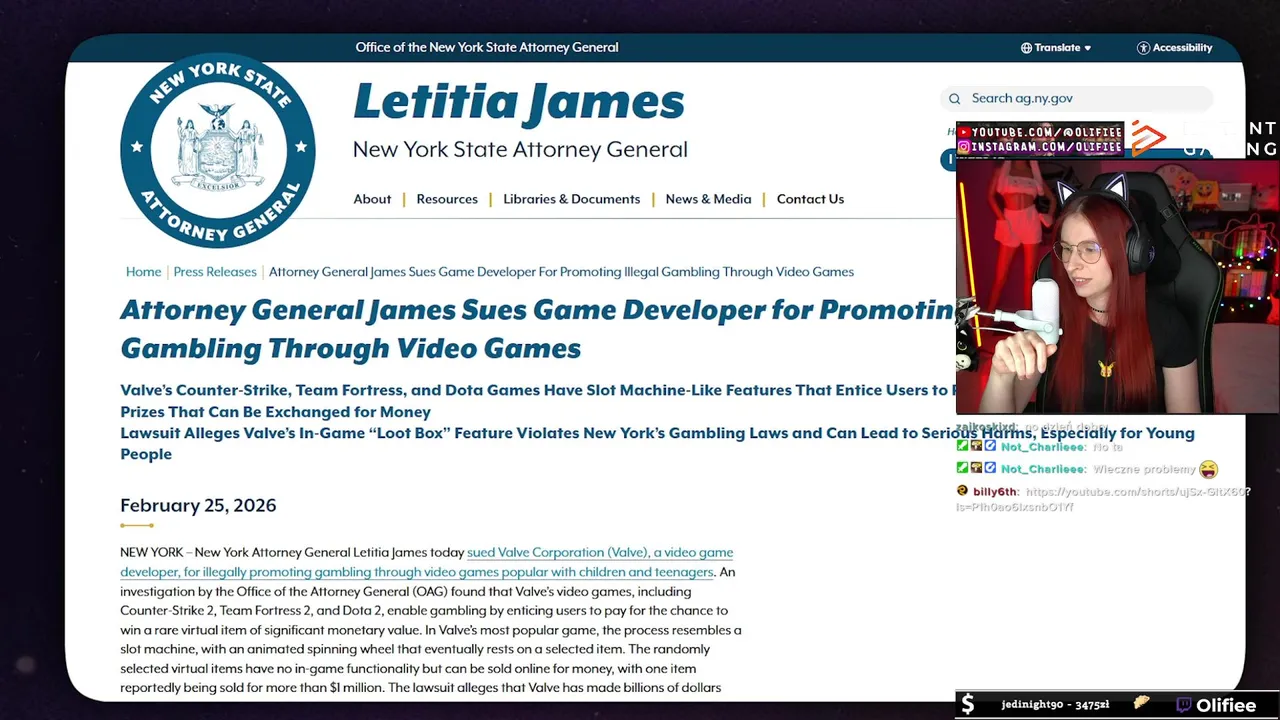The width and height of the screenshot is (1280, 720).
Task: Click the New York State Attorney General seal logo
Action: (x=218, y=150)
